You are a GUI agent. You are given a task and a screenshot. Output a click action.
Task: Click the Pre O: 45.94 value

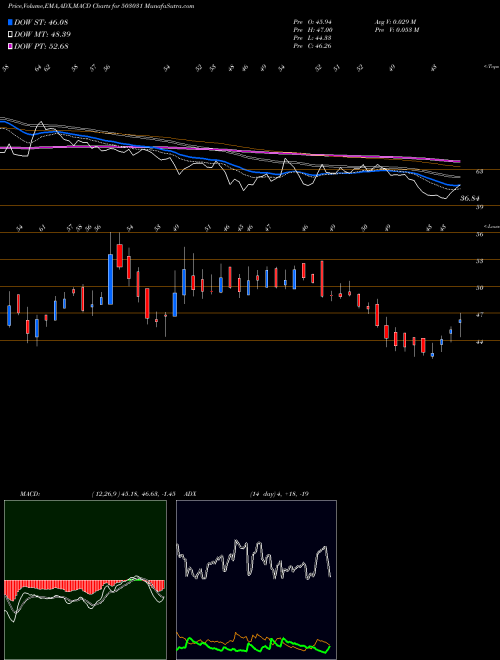tap(313, 22)
